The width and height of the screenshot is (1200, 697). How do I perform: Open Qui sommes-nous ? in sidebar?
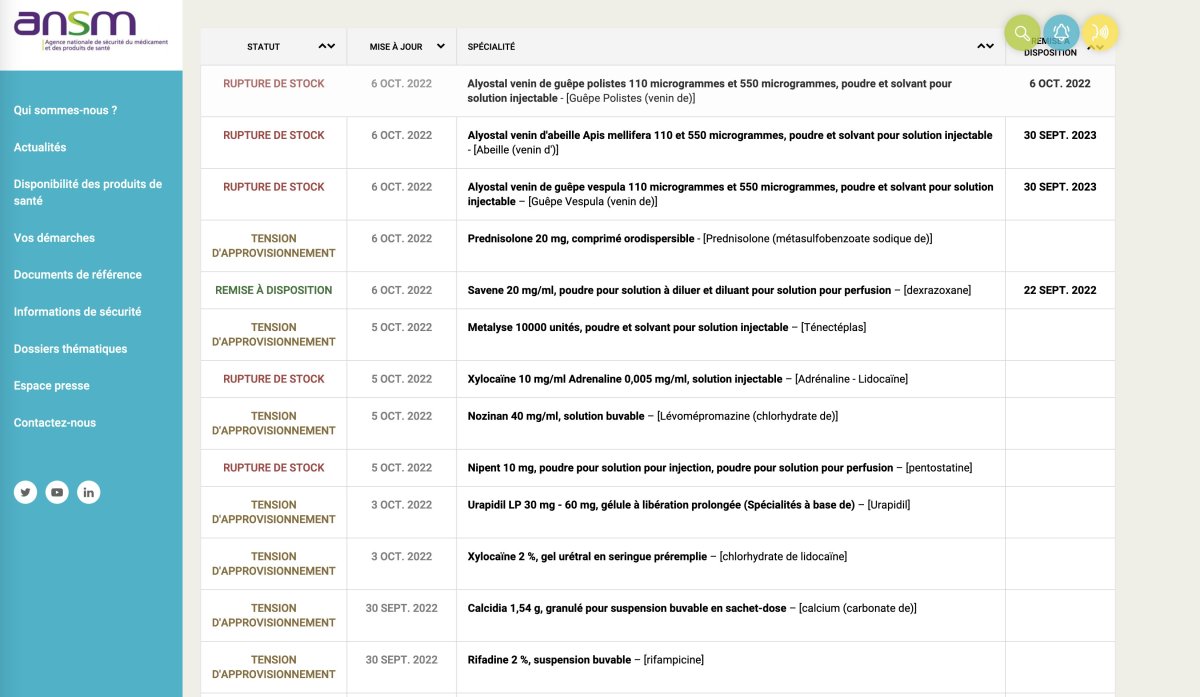pos(66,110)
